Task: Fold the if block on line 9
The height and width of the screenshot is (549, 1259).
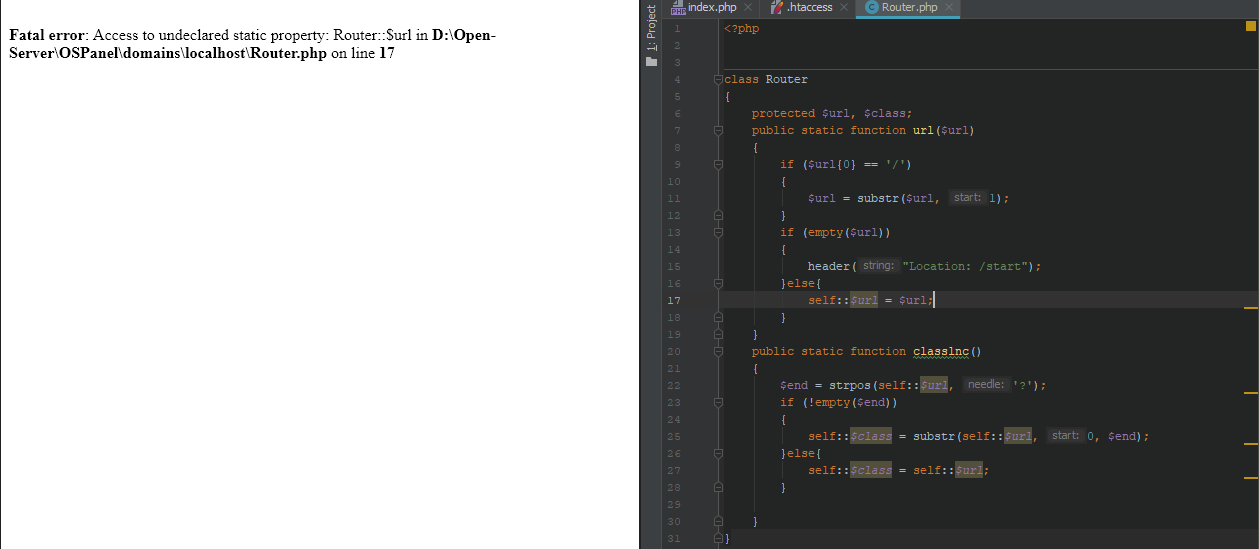Action: (x=718, y=164)
